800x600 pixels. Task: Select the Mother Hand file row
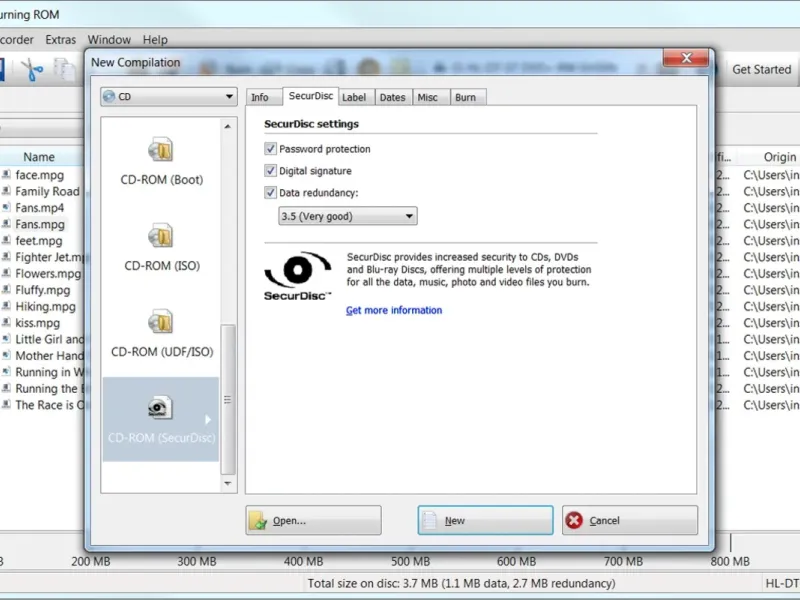point(42,356)
